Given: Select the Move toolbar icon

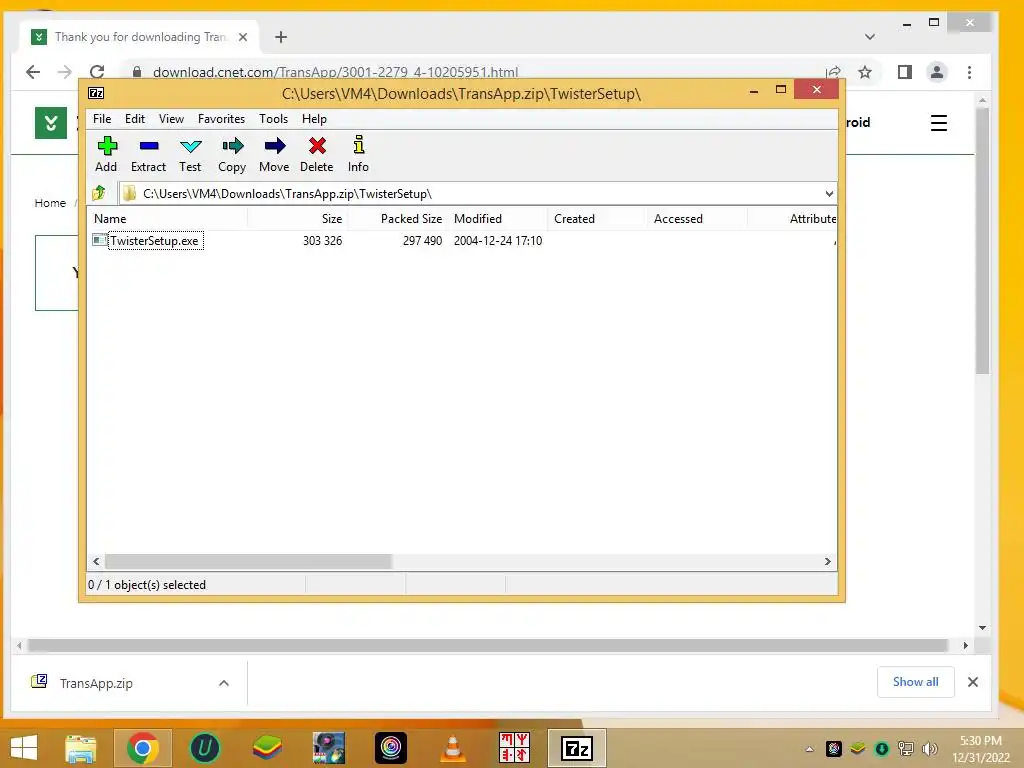Looking at the screenshot, I should (x=274, y=154).
